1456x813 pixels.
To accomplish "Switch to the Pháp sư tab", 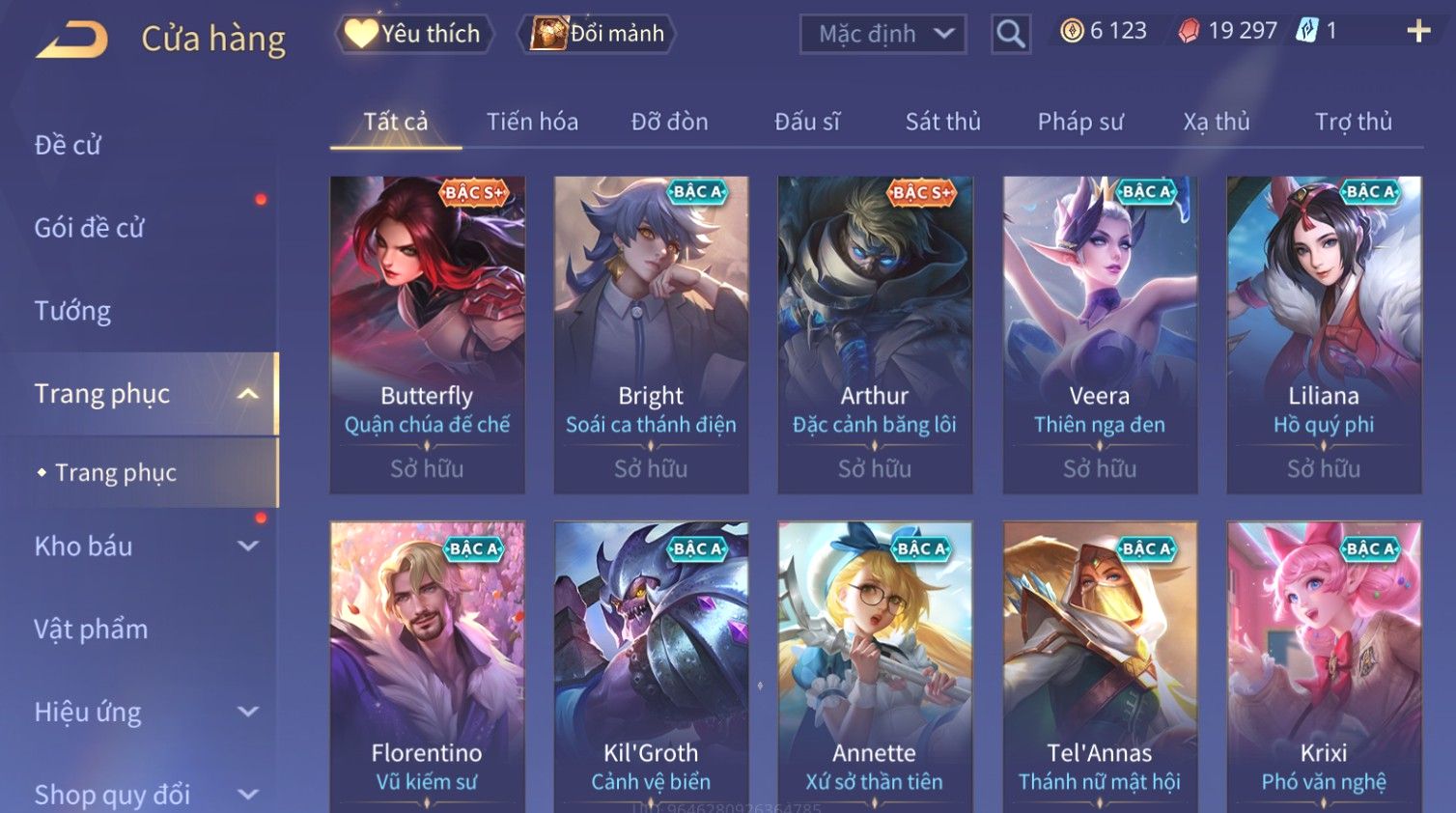I will 1080,122.
